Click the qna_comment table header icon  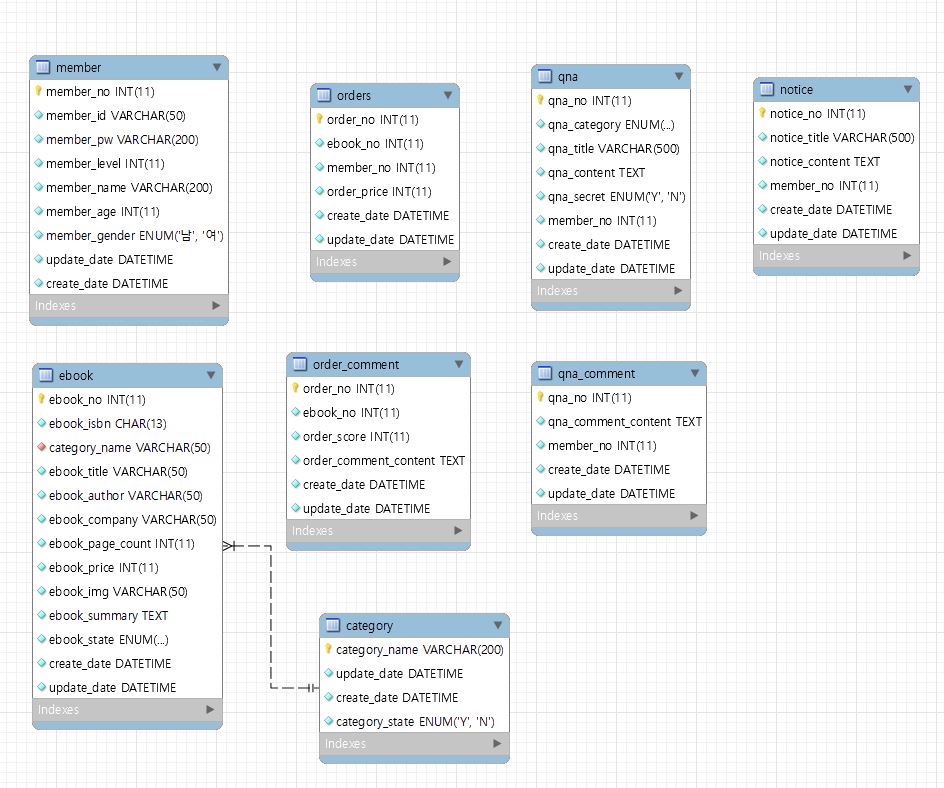point(544,374)
